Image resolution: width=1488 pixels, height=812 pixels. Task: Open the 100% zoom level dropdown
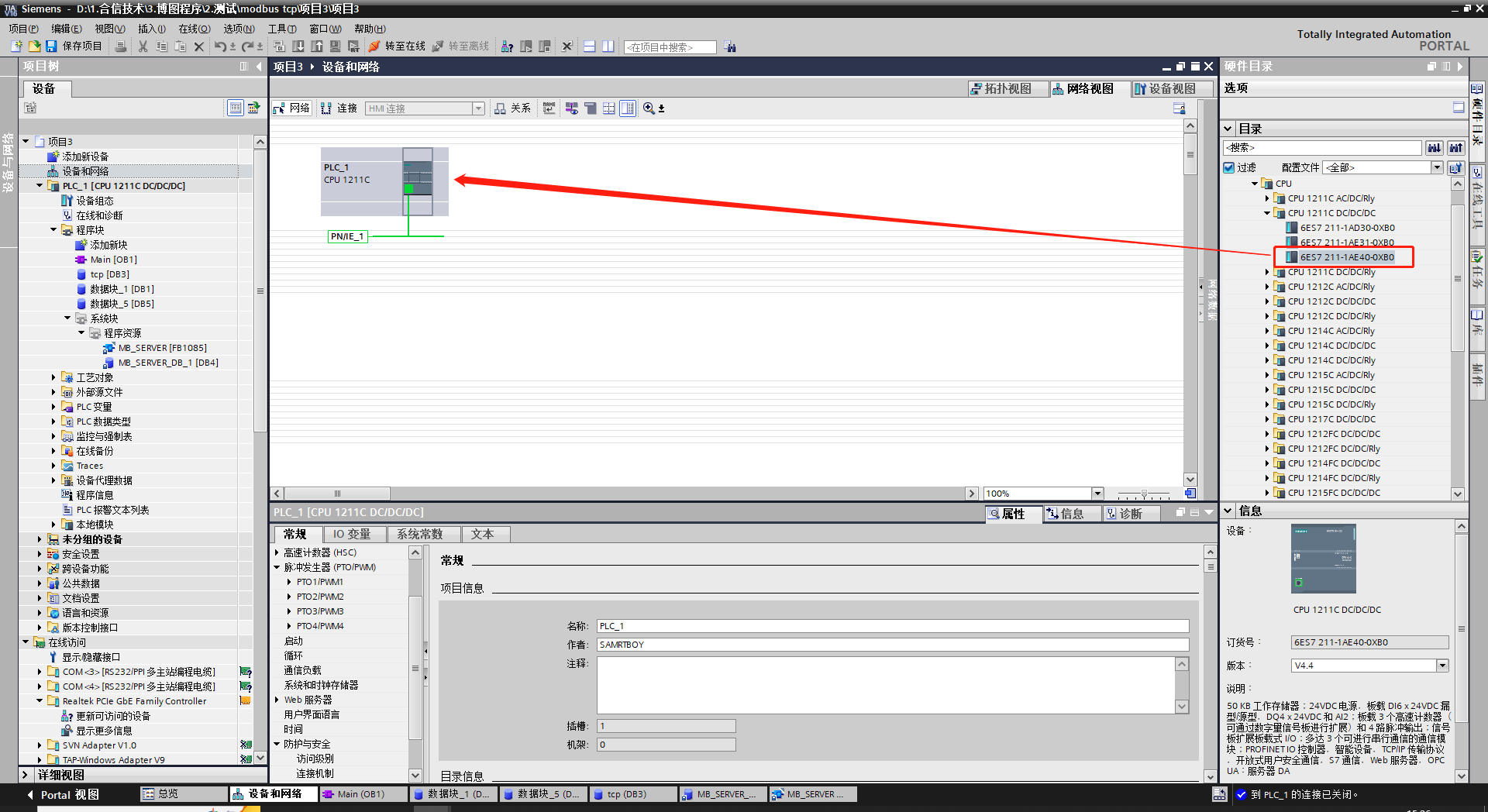pos(1097,494)
